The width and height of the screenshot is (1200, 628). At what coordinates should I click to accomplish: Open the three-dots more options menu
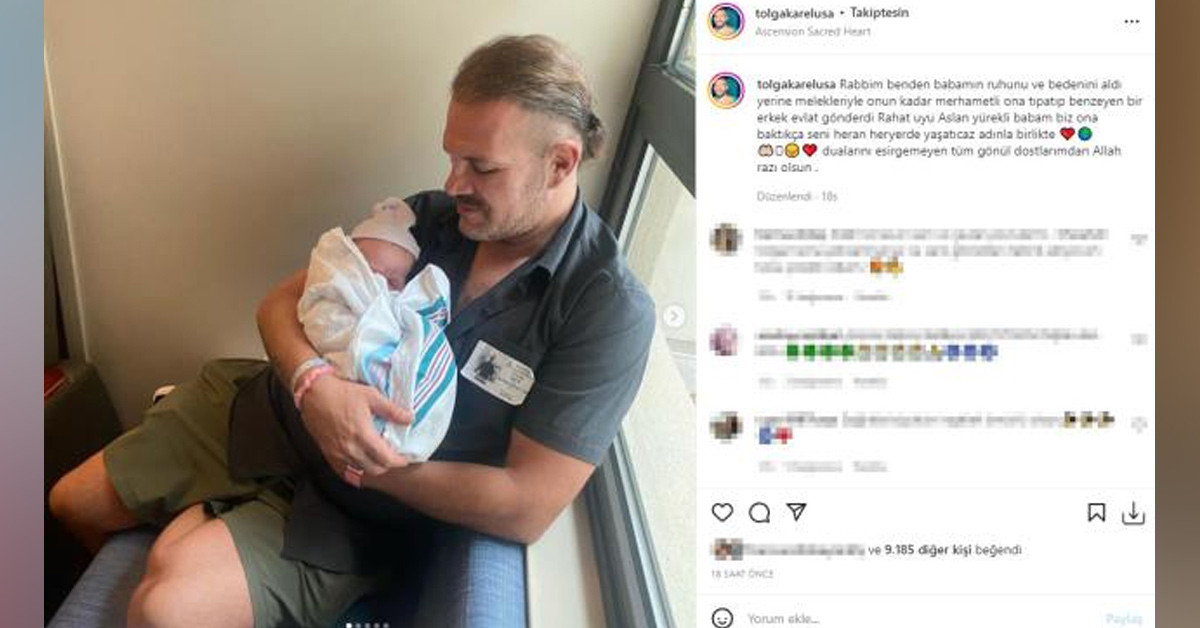(1131, 21)
